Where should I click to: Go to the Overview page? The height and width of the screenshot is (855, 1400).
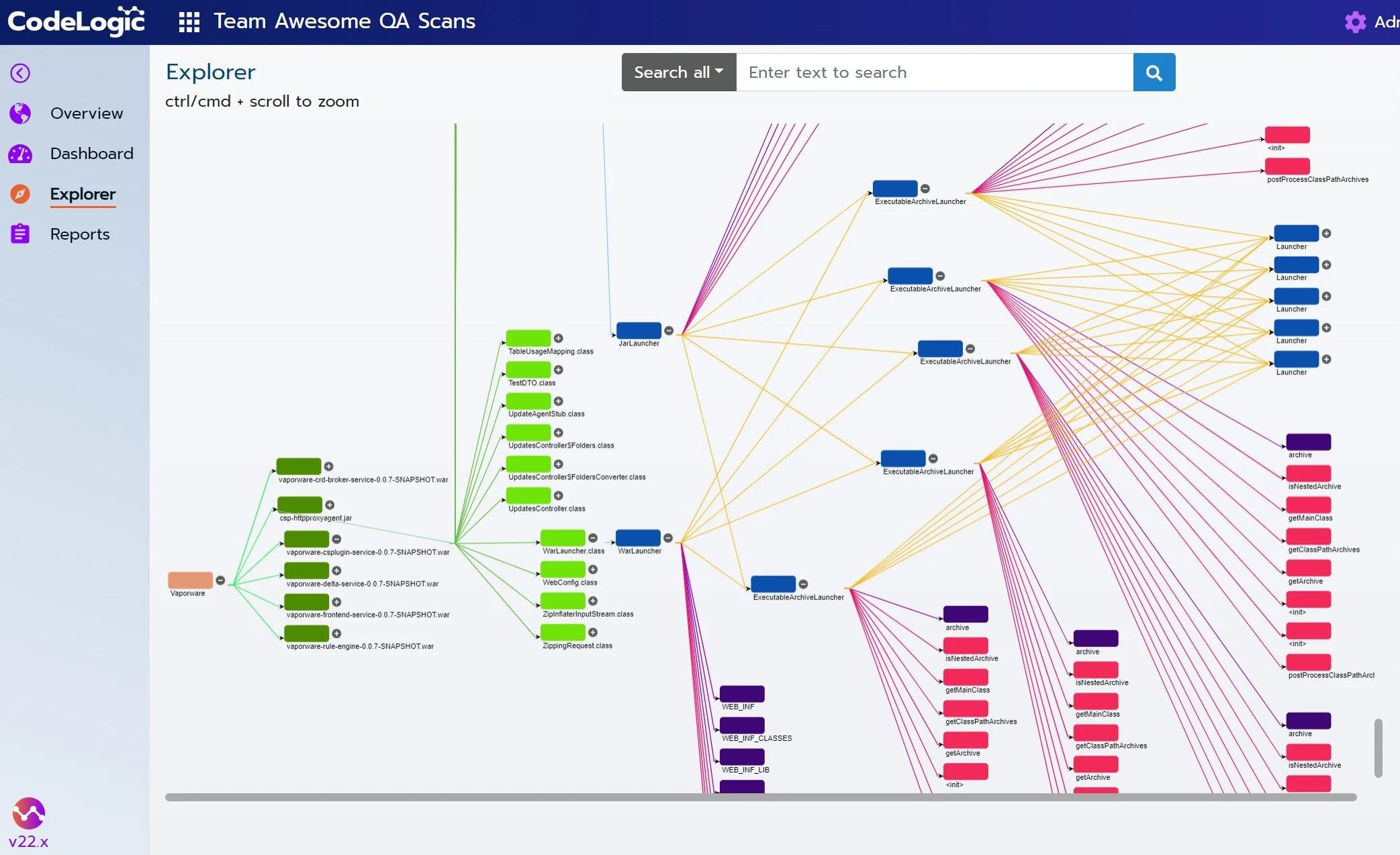pos(87,113)
